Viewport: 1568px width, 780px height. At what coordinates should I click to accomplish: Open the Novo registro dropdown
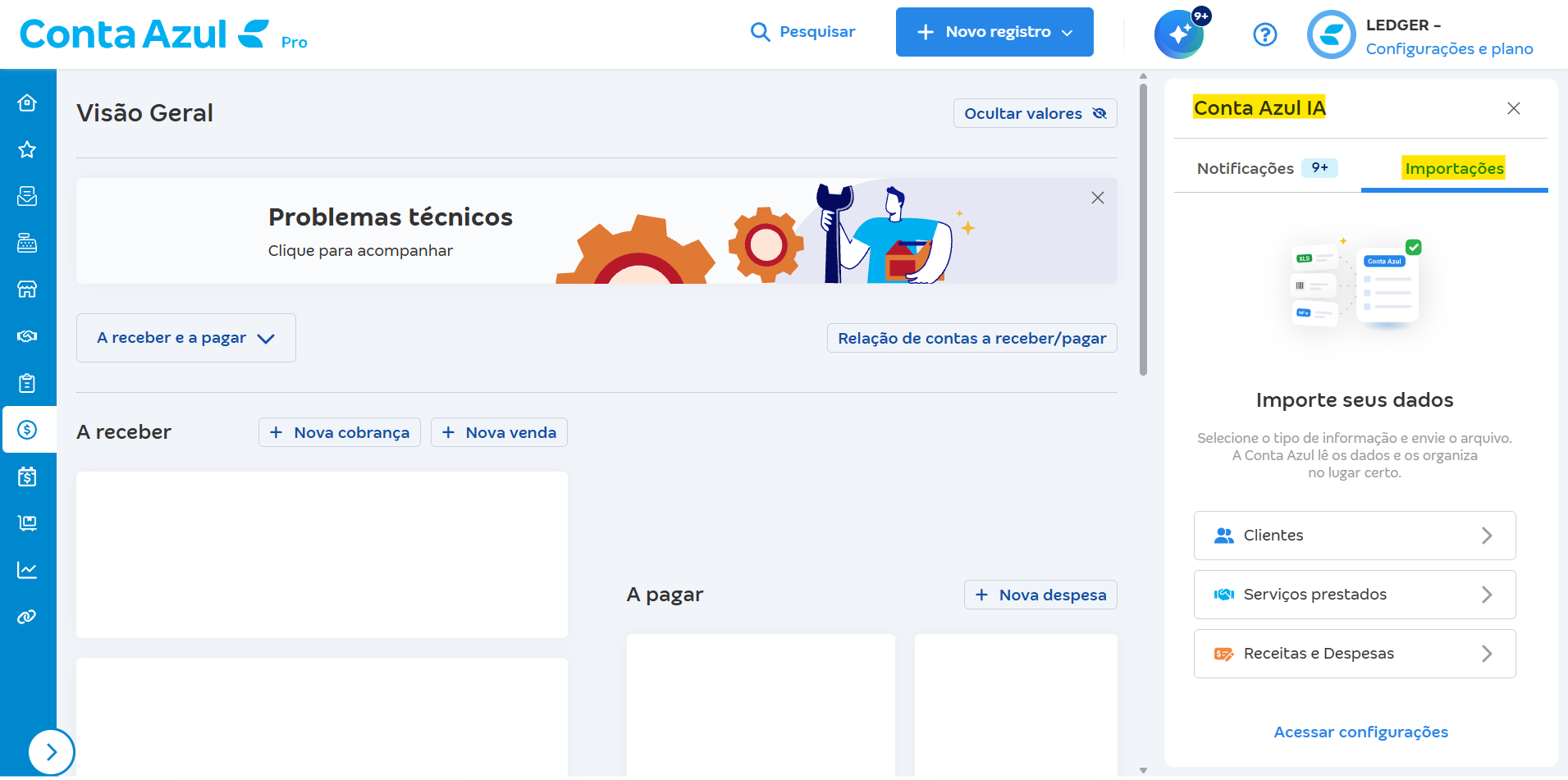[x=994, y=32]
